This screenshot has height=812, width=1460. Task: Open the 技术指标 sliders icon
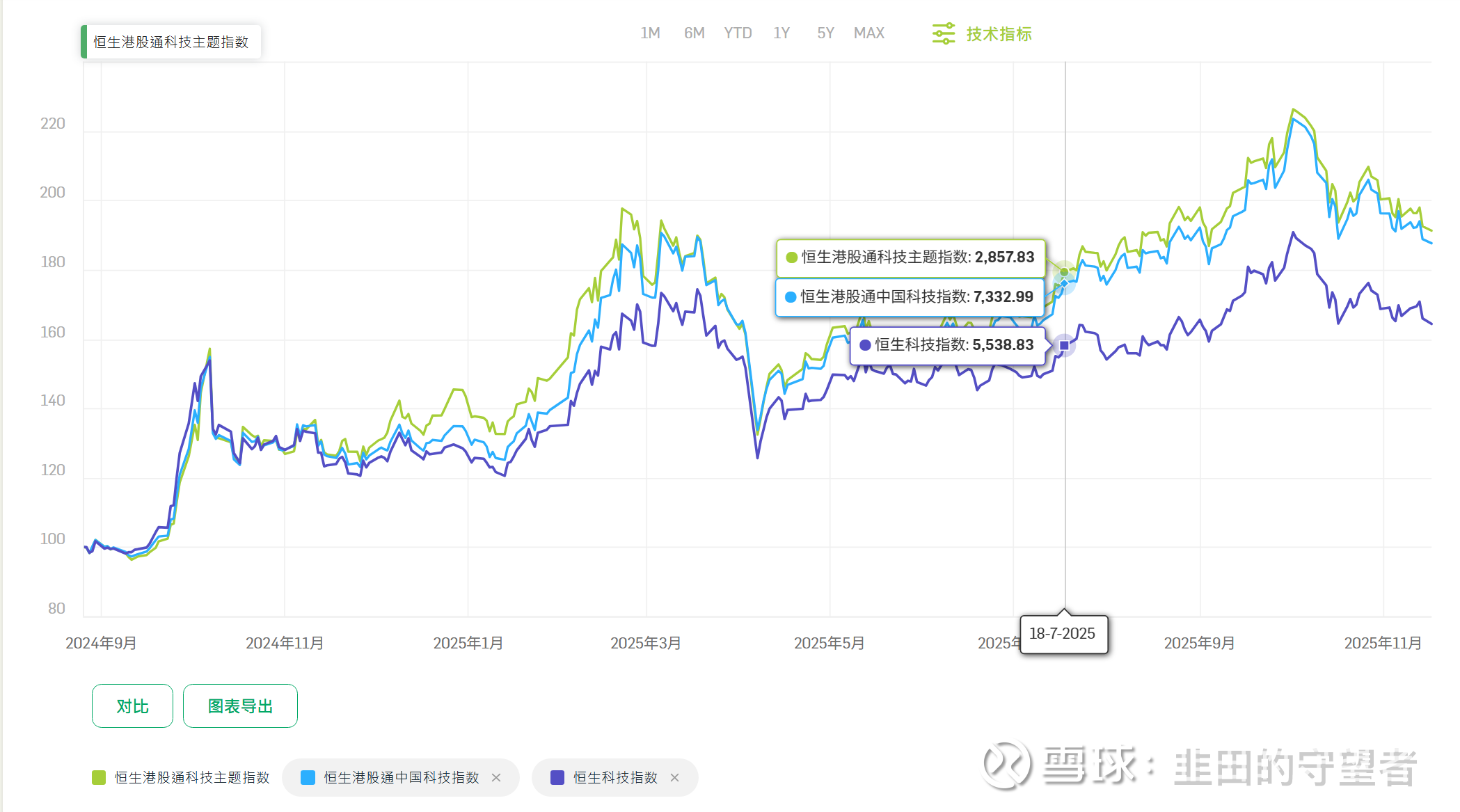click(943, 33)
